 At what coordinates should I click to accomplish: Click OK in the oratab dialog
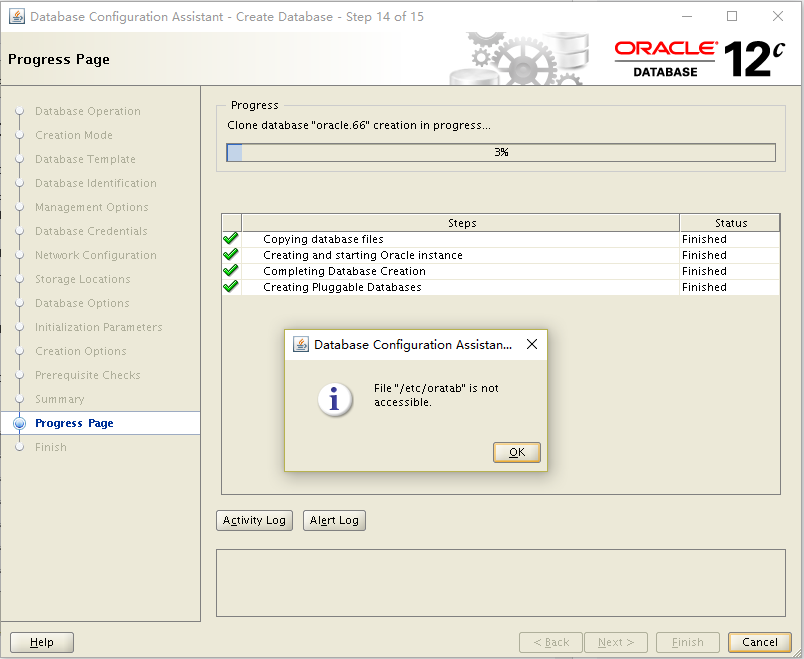pos(516,452)
